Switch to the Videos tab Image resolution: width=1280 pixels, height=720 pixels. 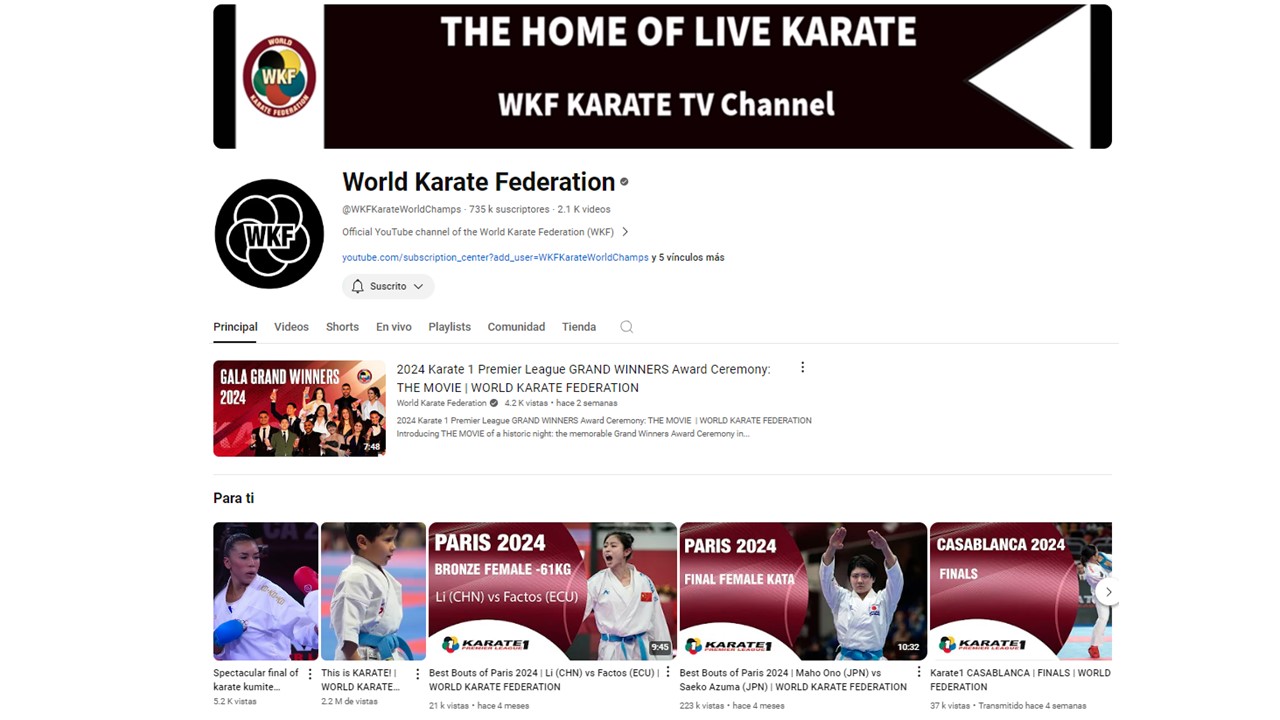(291, 327)
